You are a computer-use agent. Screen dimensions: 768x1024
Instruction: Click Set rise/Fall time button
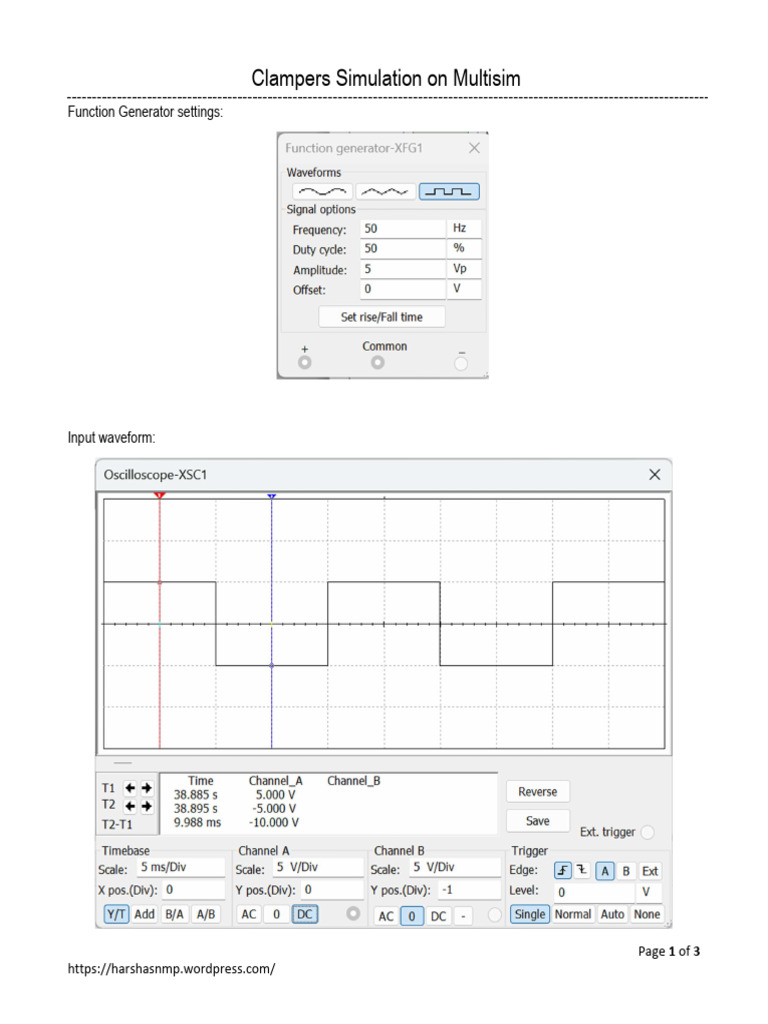381,317
